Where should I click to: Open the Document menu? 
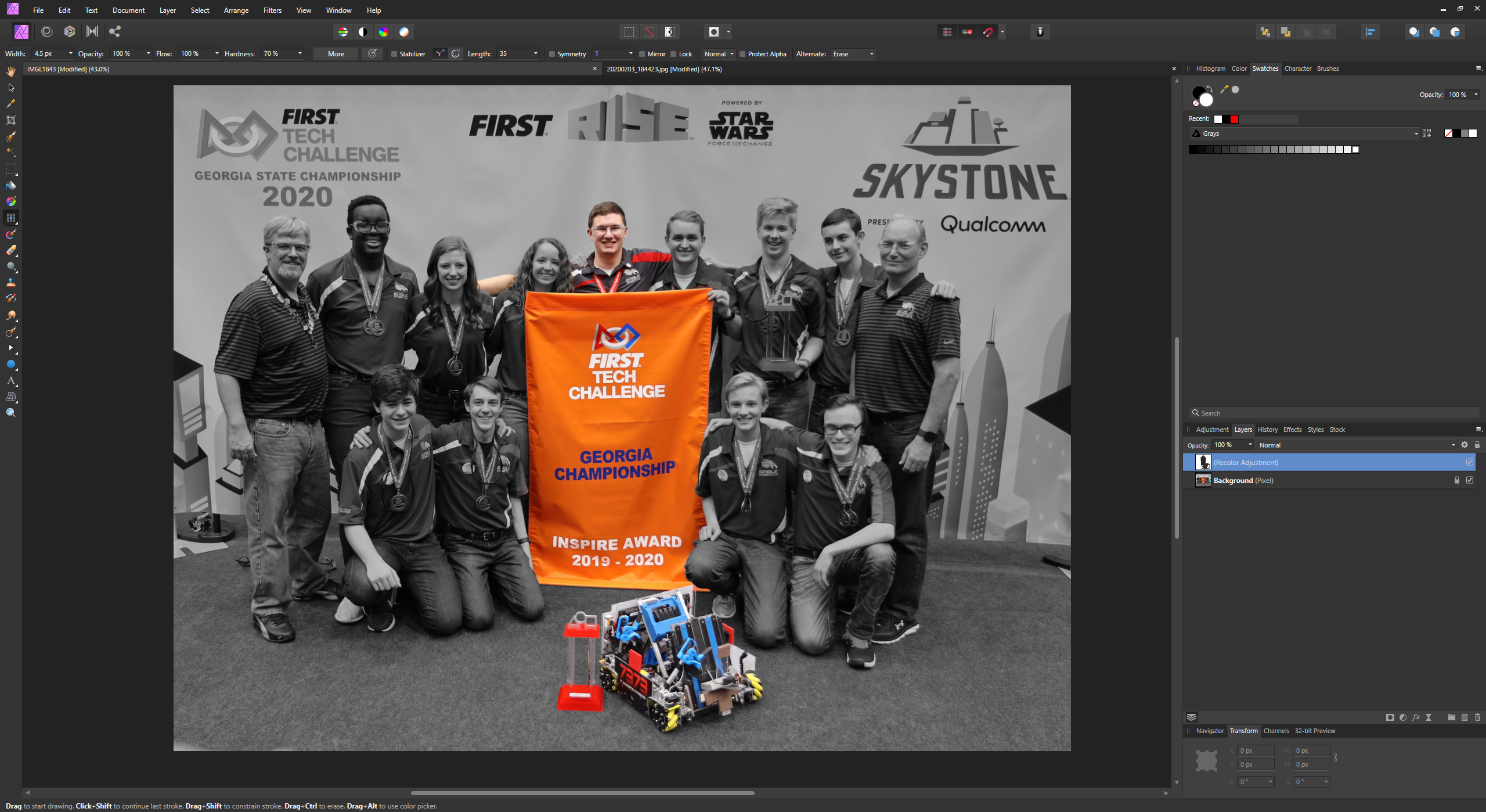128,10
